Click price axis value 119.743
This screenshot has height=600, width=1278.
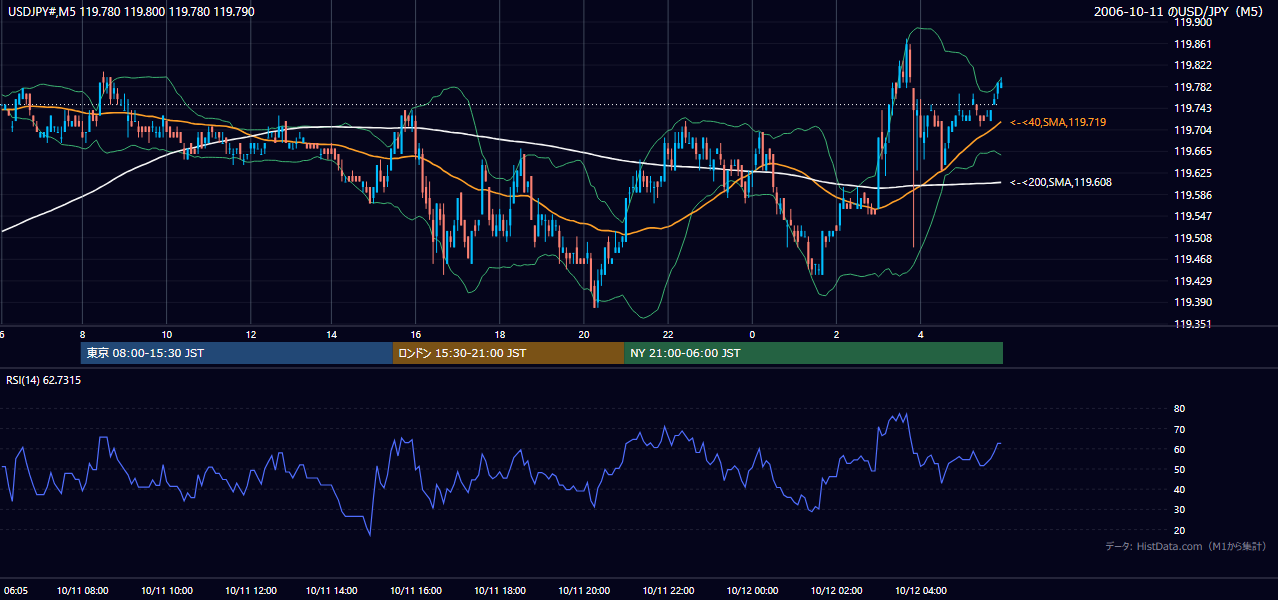pyautogui.click(x=1191, y=108)
